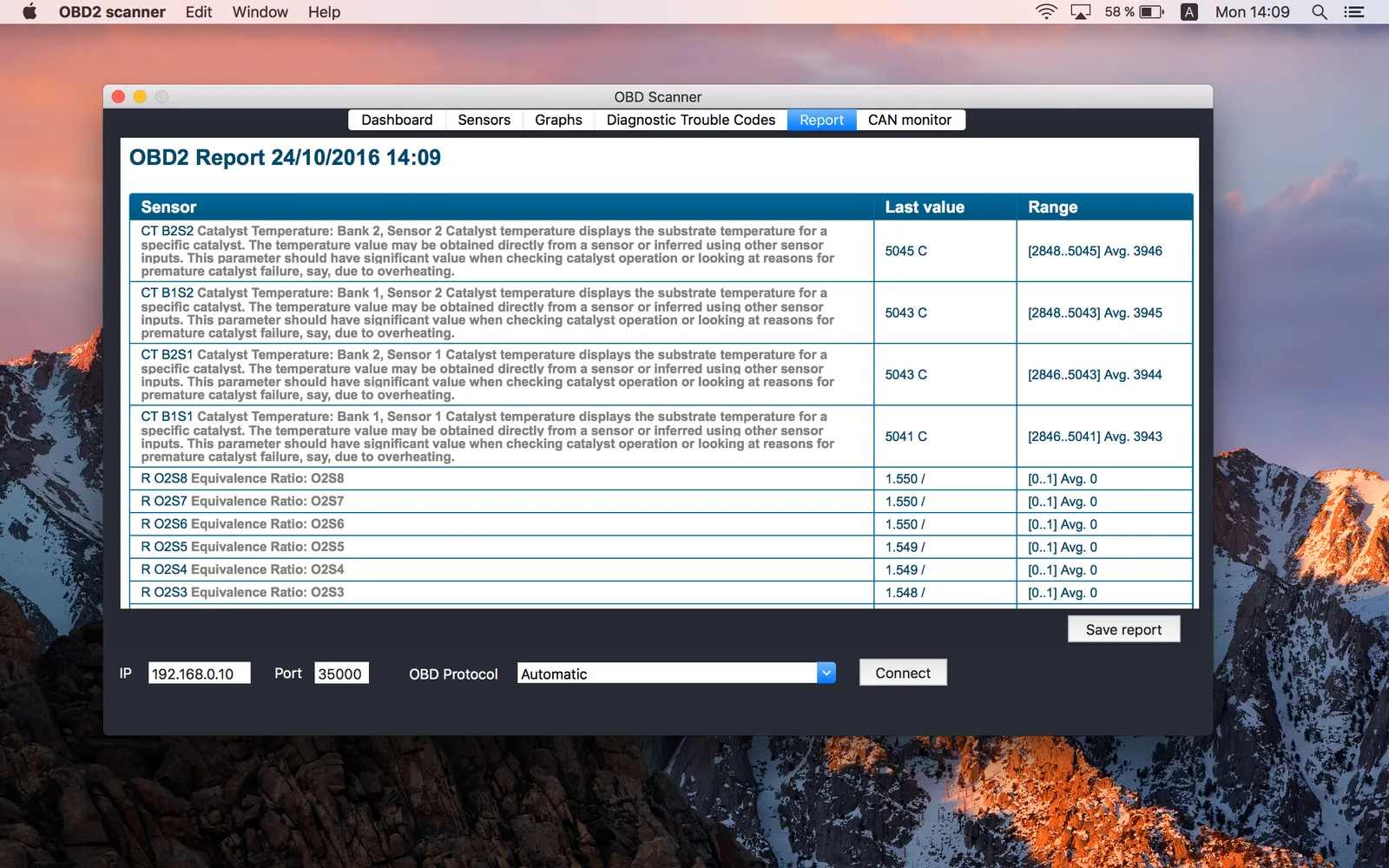This screenshot has height=868, width=1389.
Task: Open the keyboard input source icon
Action: 1189,12
